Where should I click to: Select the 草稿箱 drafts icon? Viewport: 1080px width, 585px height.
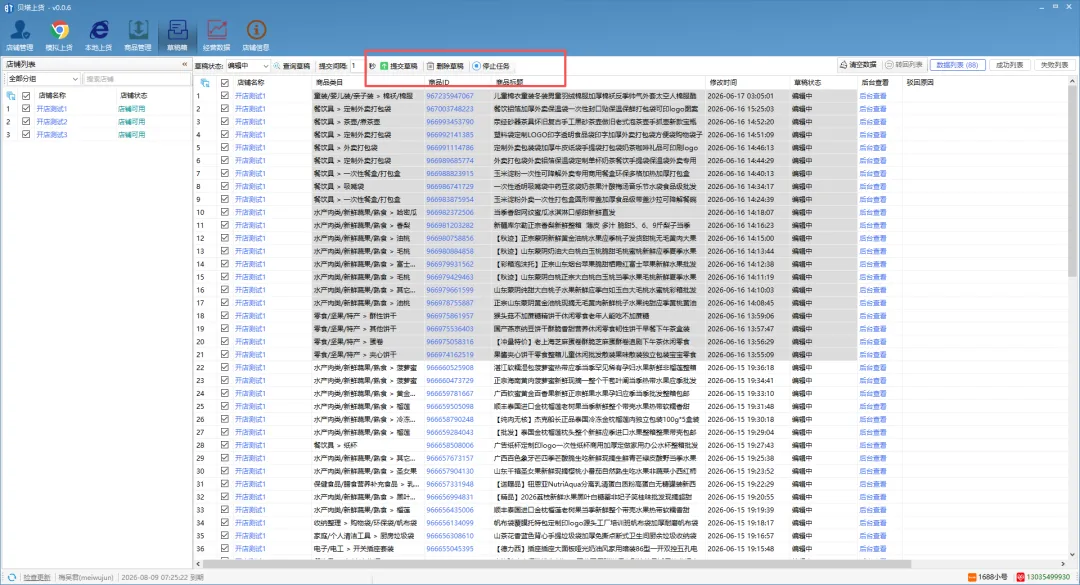coord(177,35)
